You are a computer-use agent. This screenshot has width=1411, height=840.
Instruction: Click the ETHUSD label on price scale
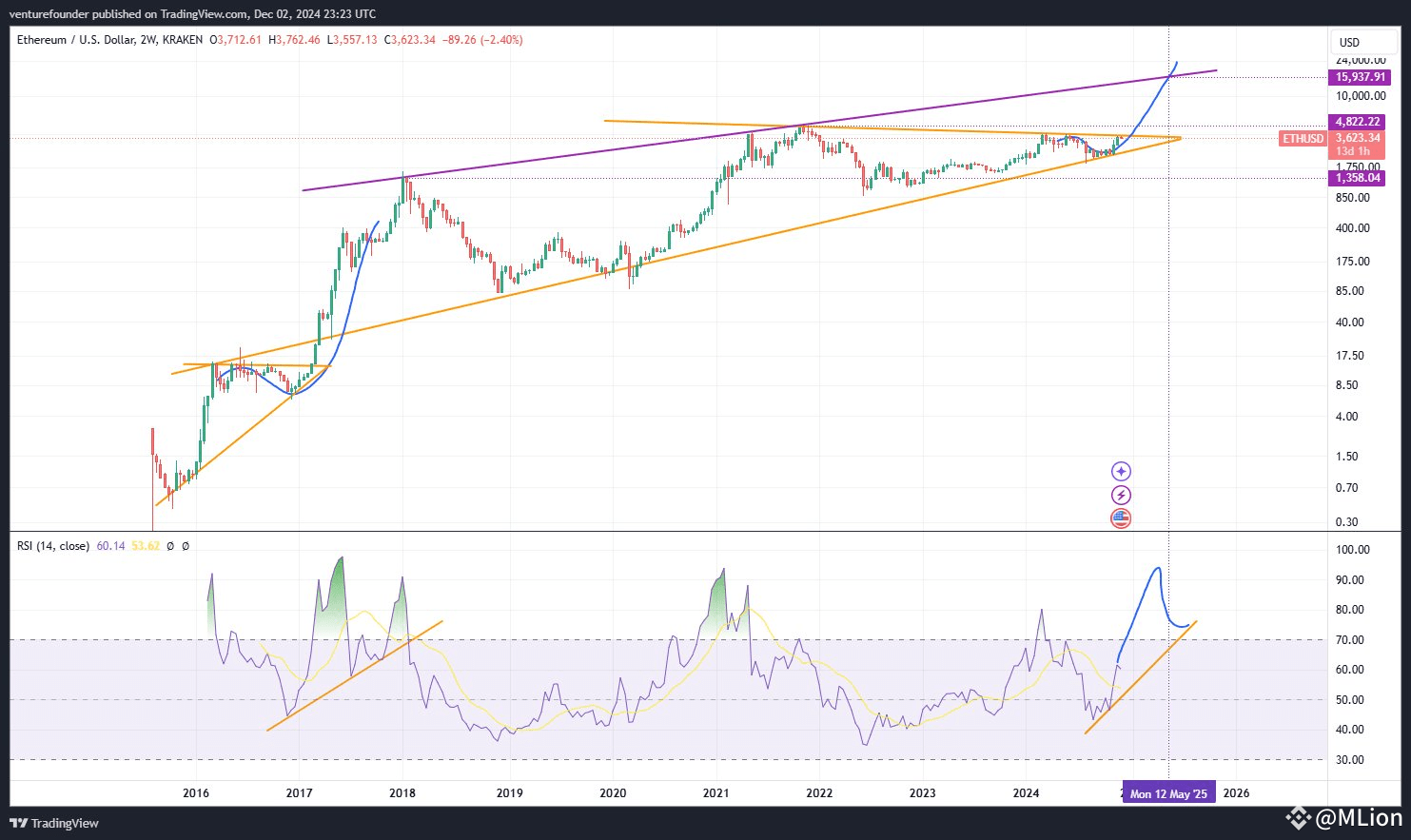(1303, 138)
